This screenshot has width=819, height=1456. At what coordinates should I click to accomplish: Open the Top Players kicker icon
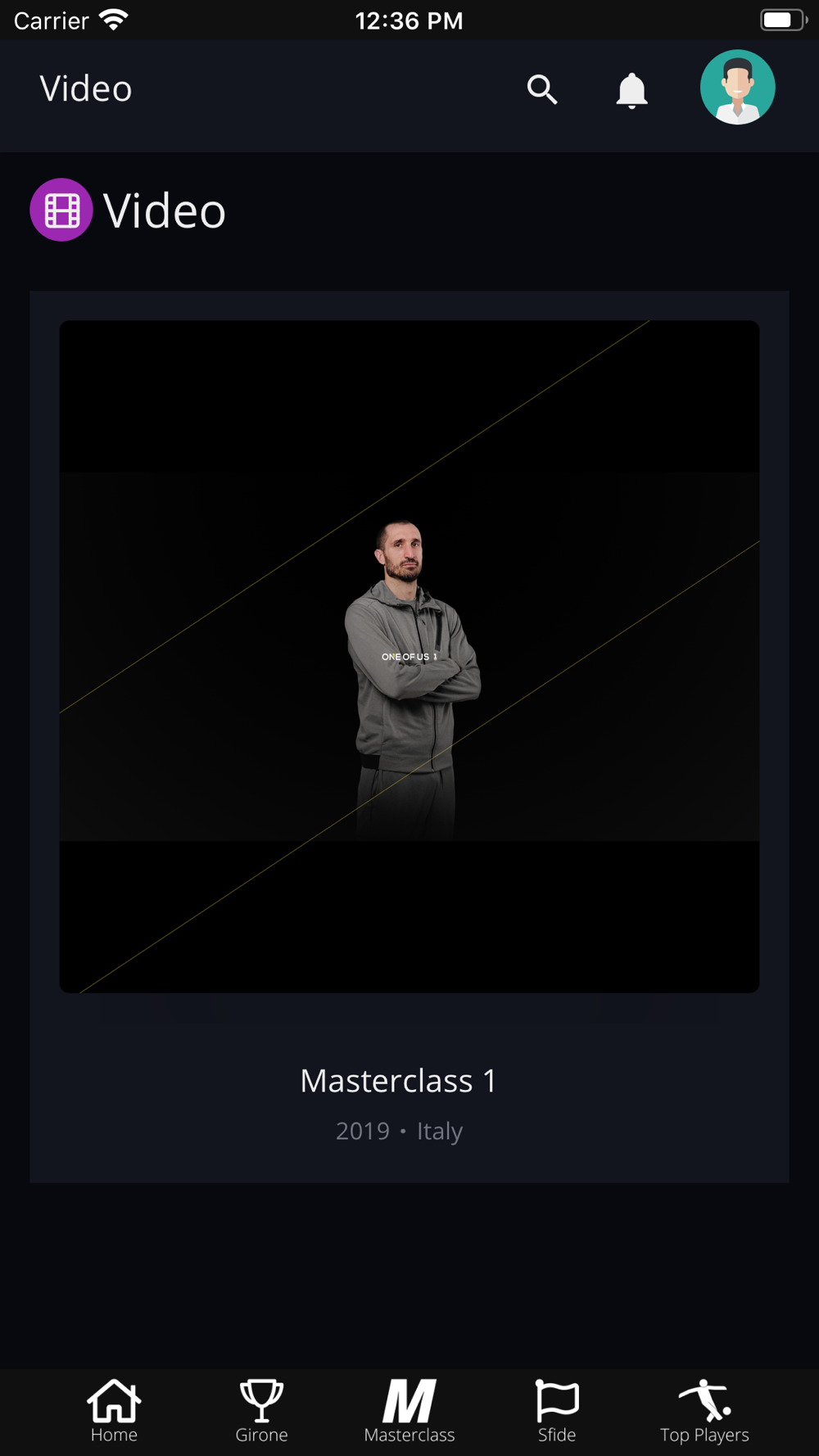pos(704,1400)
